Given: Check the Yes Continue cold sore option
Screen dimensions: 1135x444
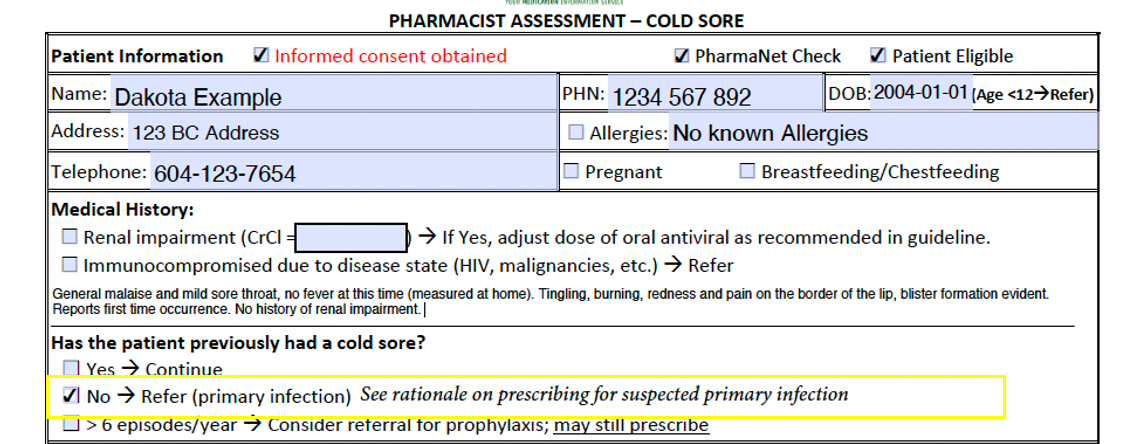Looking at the screenshot, I should 70,369.
